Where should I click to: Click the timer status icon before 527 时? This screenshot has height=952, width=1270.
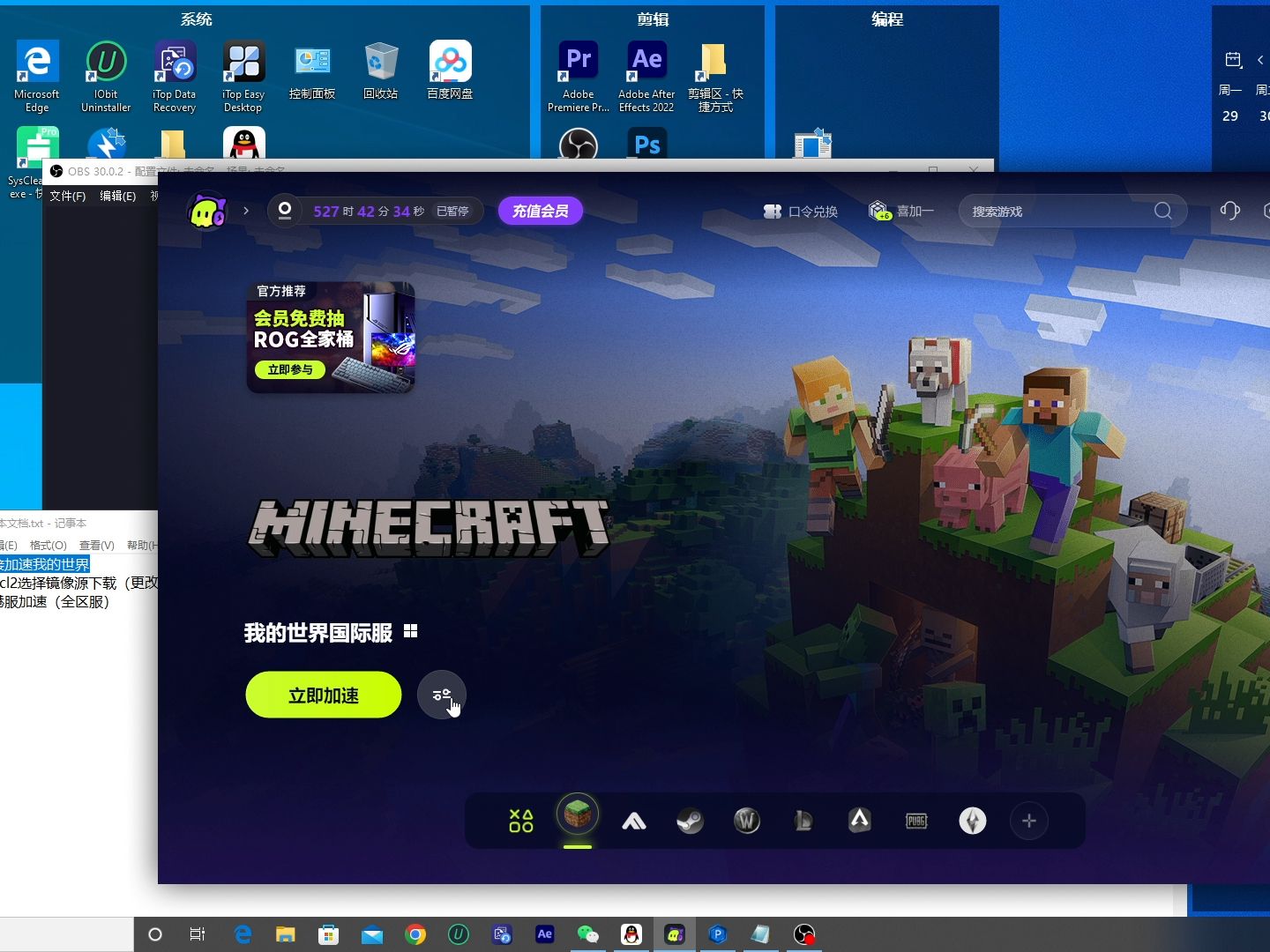[285, 211]
